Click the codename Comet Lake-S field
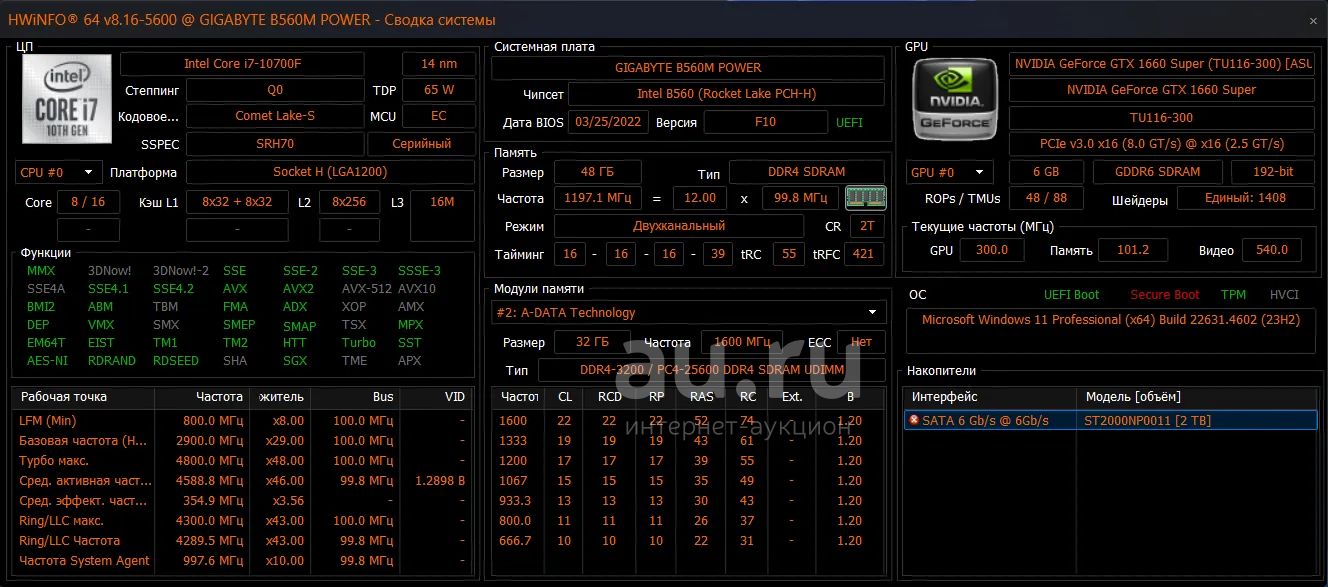The width and height of the screenshot is (1328, 587). coord(275,115)
